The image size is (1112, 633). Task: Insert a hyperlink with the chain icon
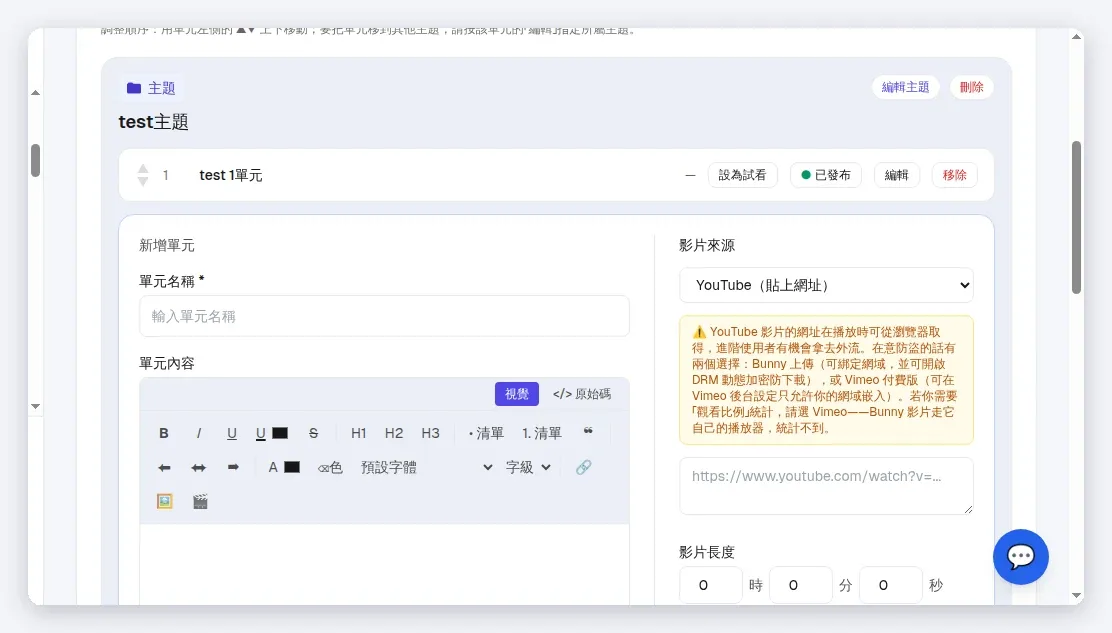coord(583,467)
